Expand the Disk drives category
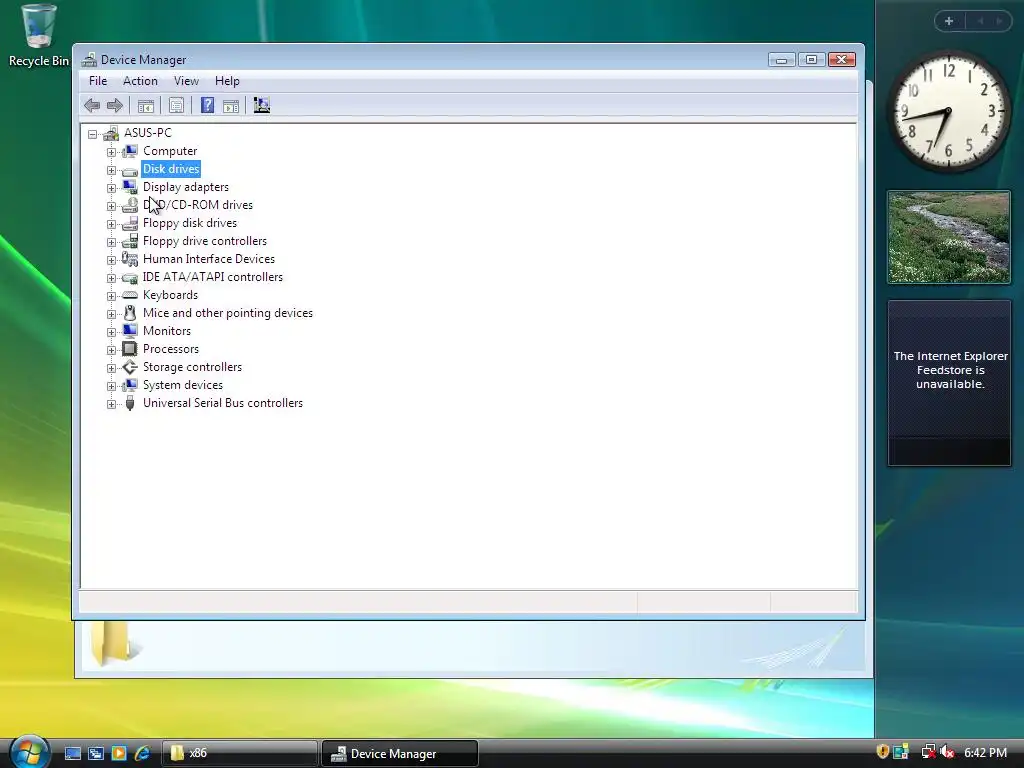Viewport: 1024px width, 768px height. pyautogui.click(x=112, y=170)
